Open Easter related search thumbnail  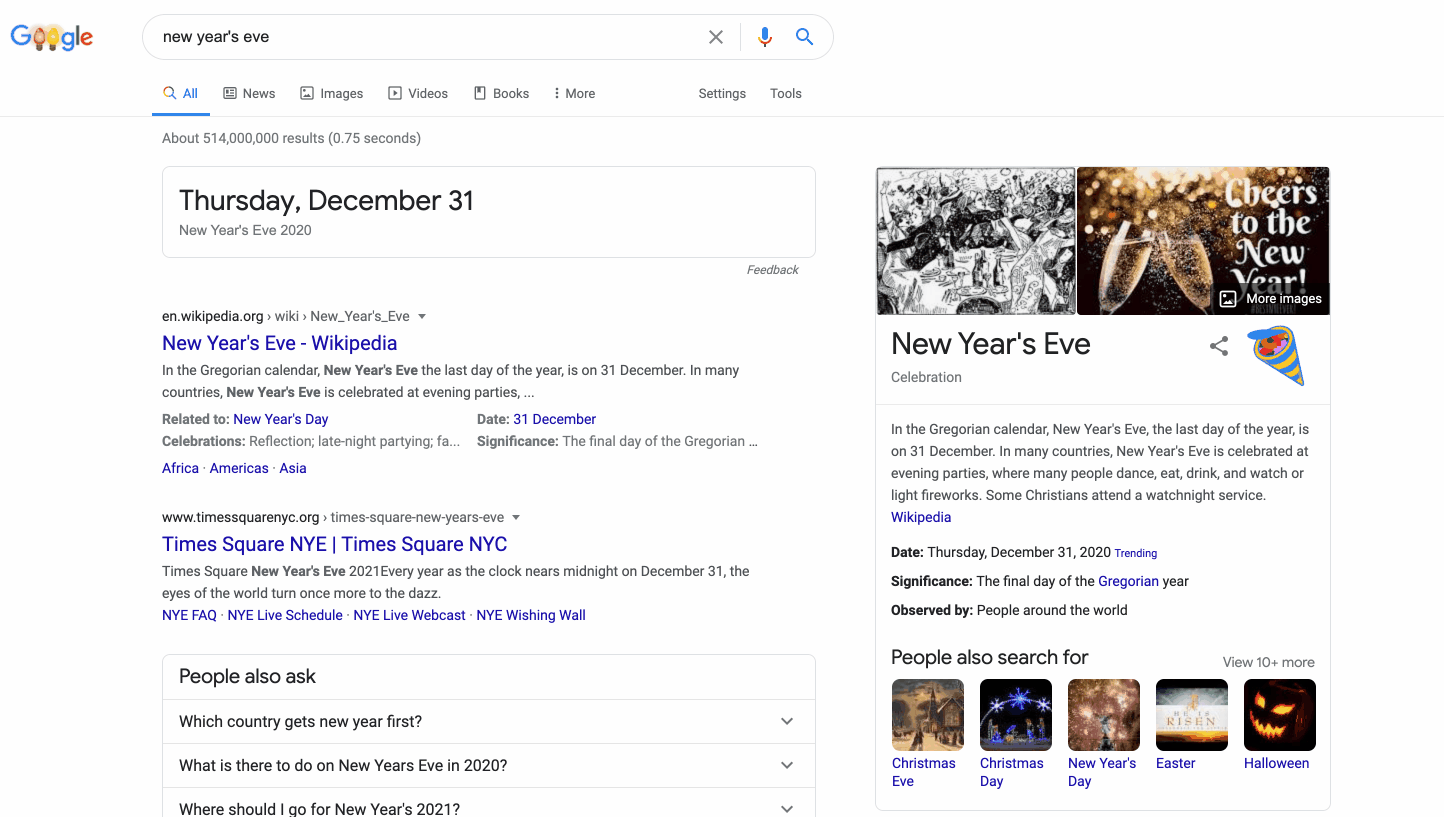click(1191, 715)
